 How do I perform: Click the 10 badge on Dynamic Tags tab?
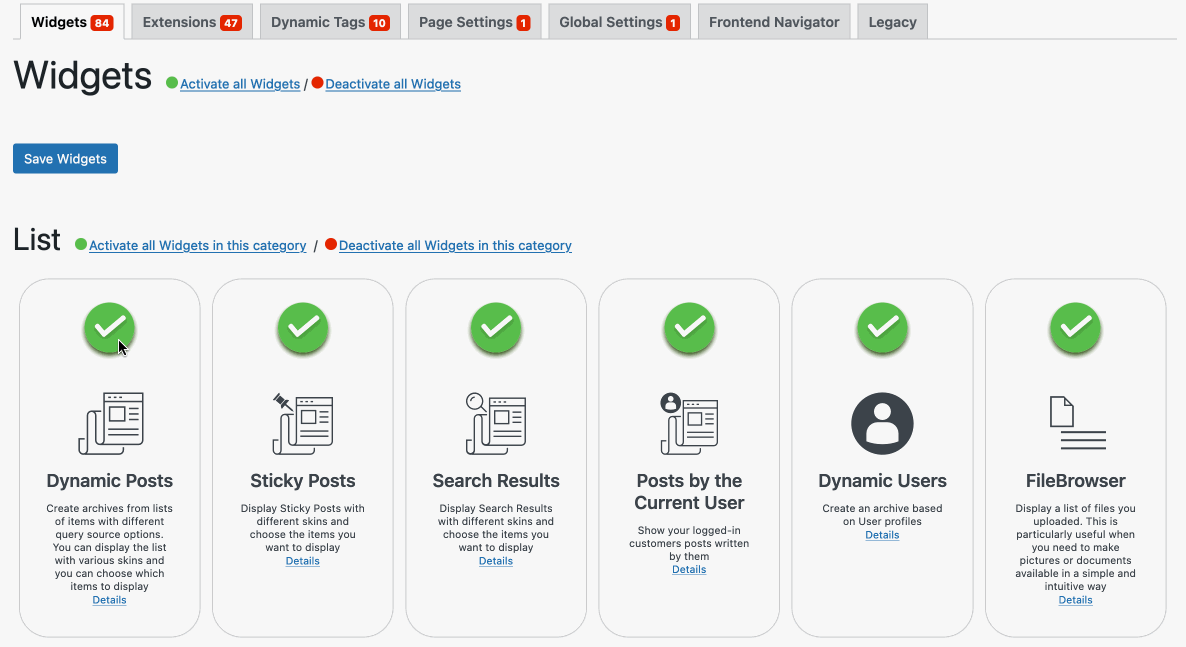click(x=379, y=23)
